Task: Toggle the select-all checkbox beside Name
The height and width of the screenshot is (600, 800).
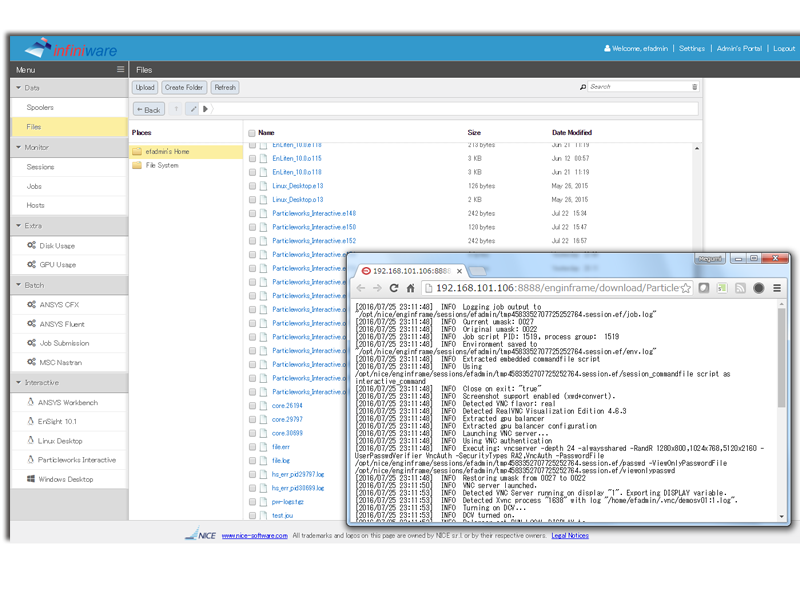Action: pos(252,133)
